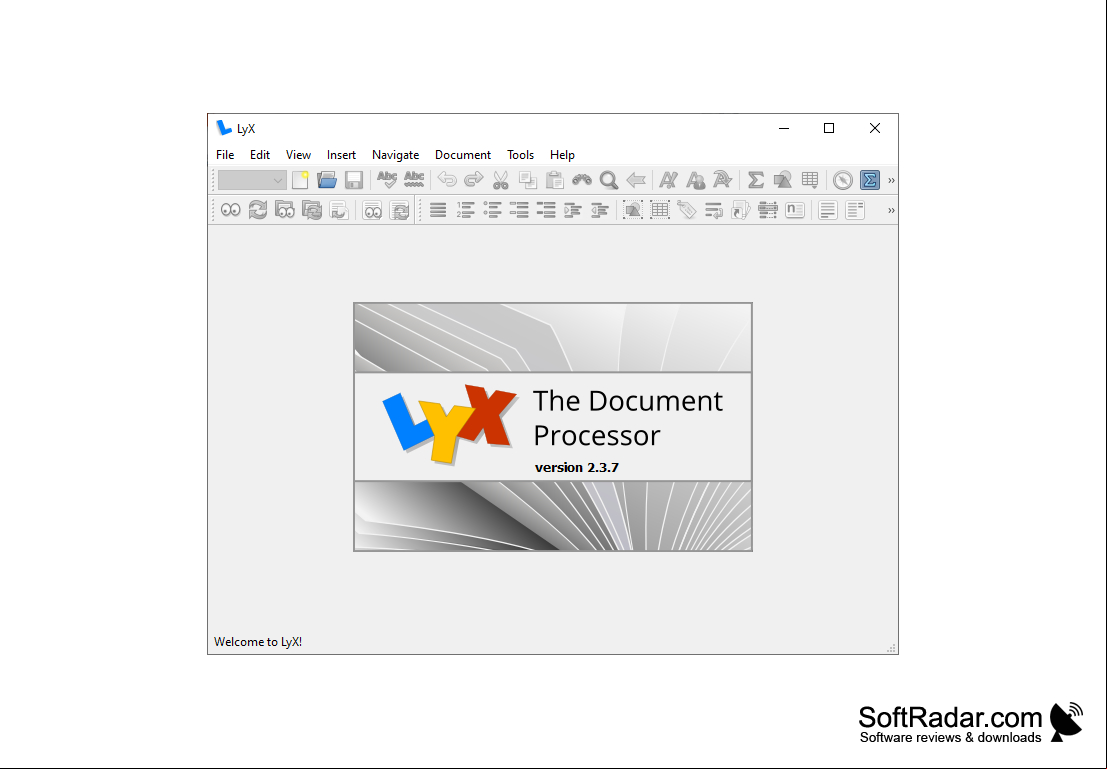Toggle the outline pane (compass icon)
The height and width of the screenshot is (769, 1107).
click(x=842, y=180)
